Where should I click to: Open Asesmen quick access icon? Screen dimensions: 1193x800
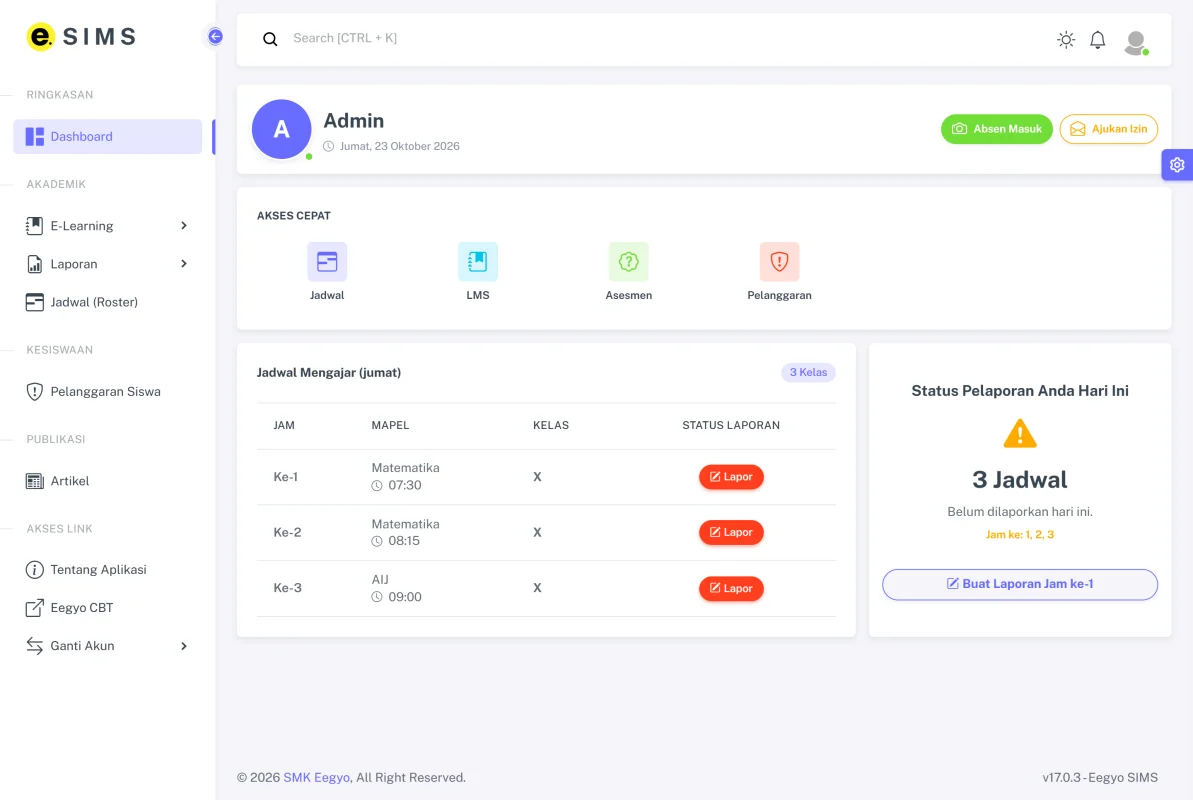click(628, 262)
